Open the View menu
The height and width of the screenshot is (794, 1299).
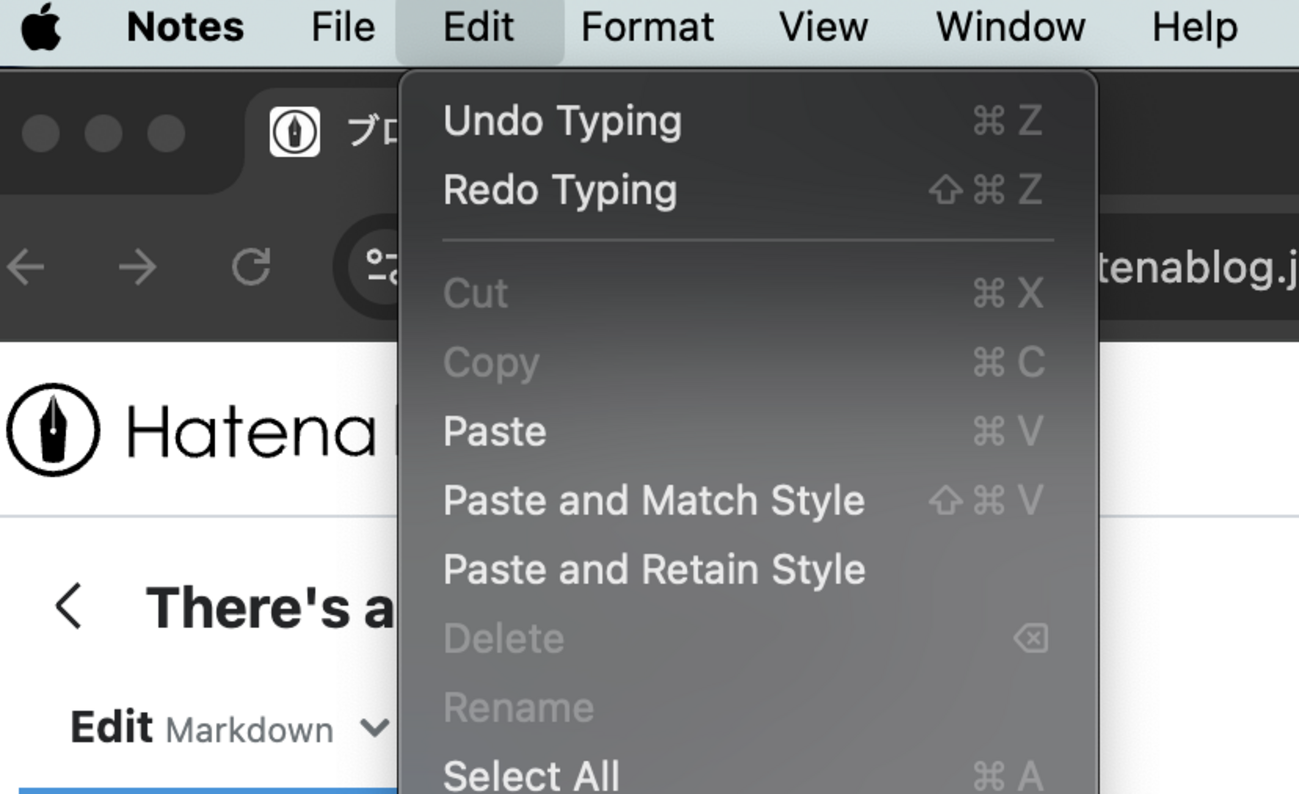[x=823, y=27]
